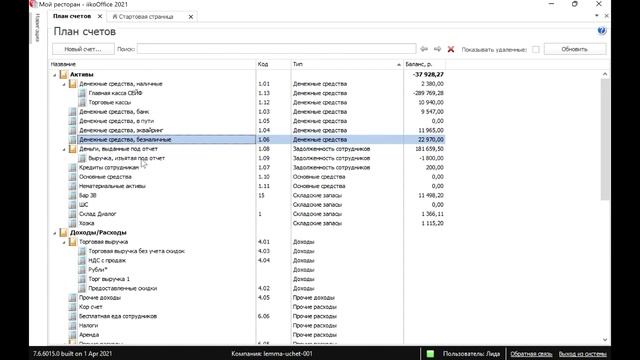
Task: Click account icon beside Денежные средства, в пути
Action: pos(73,121)
